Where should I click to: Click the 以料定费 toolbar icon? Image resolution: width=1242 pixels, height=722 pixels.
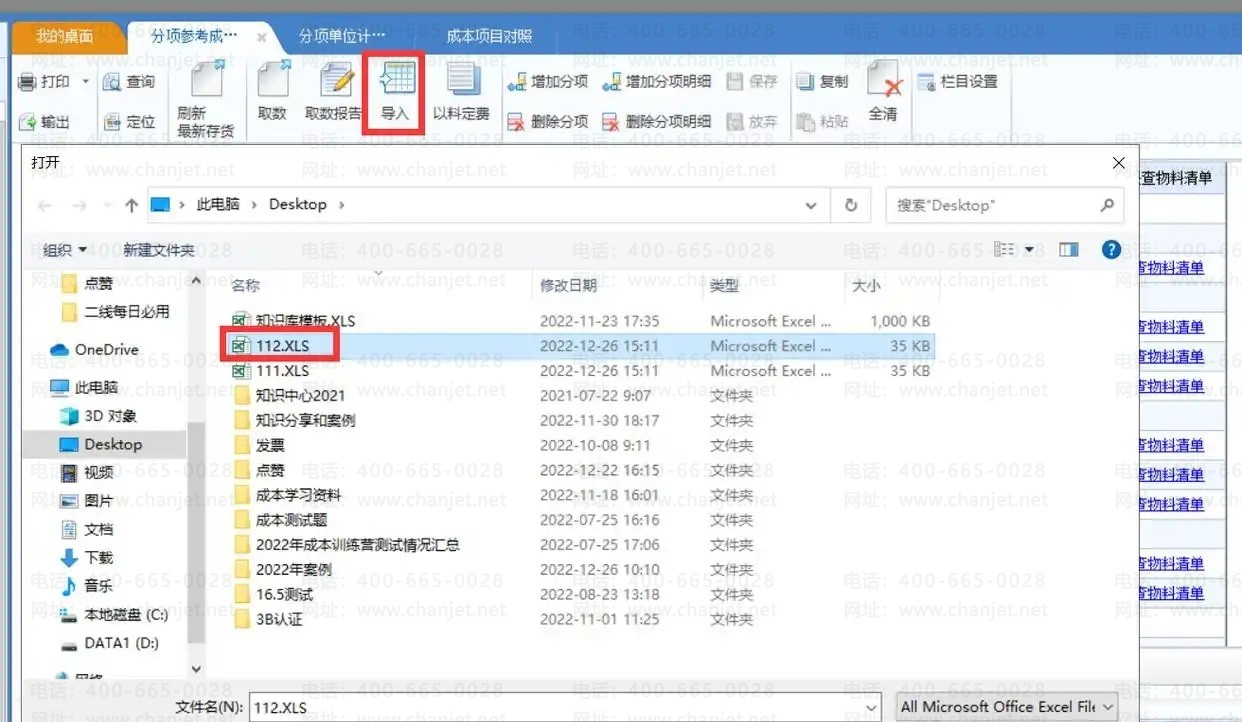461,91
